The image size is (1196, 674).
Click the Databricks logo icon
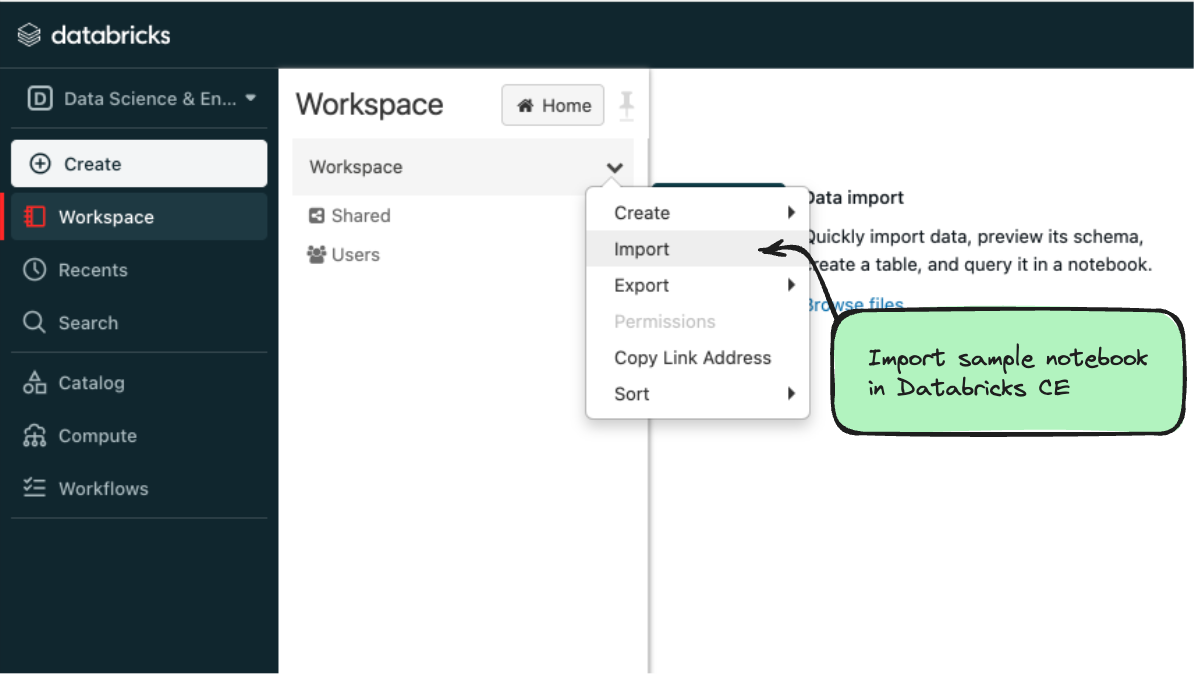[29, 36]
